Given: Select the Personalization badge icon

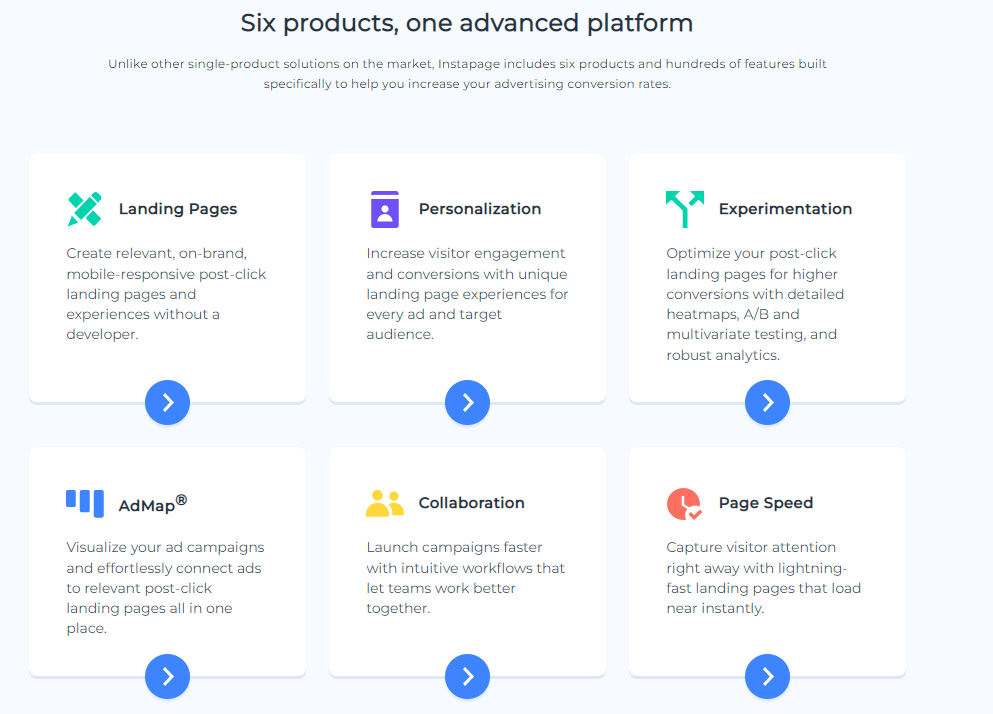Looking at the screenshot, I should 384,209.
